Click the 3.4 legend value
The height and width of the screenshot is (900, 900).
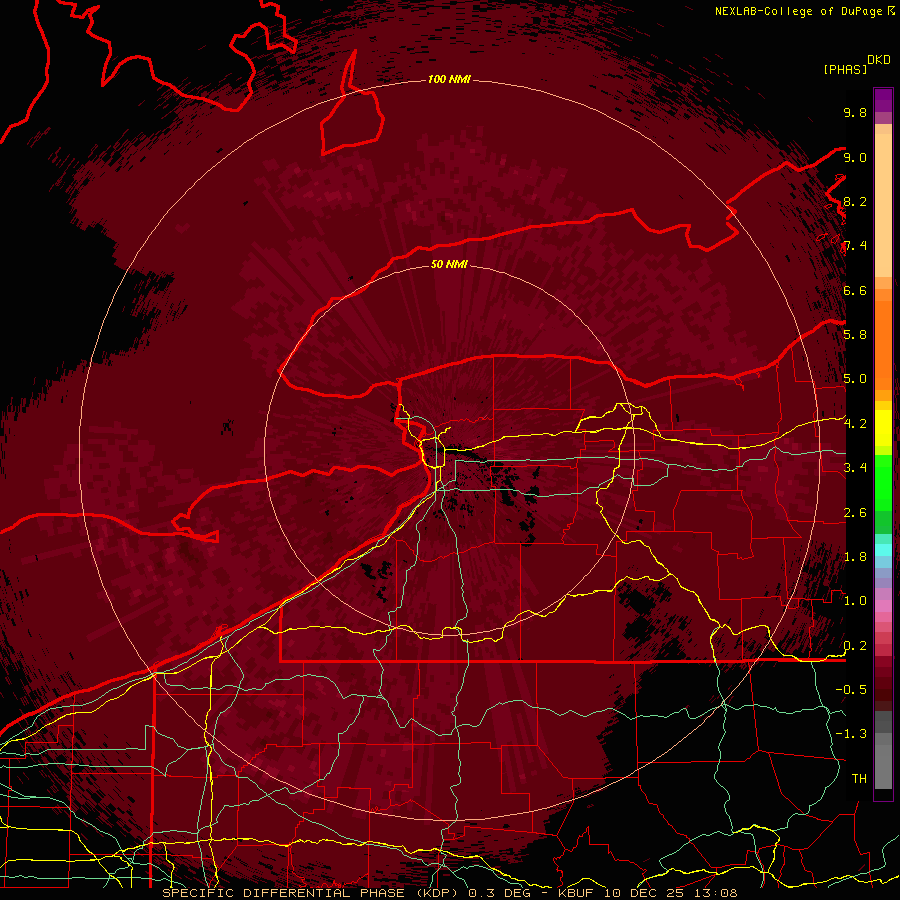pyautogui.click(x=855, y=467)
